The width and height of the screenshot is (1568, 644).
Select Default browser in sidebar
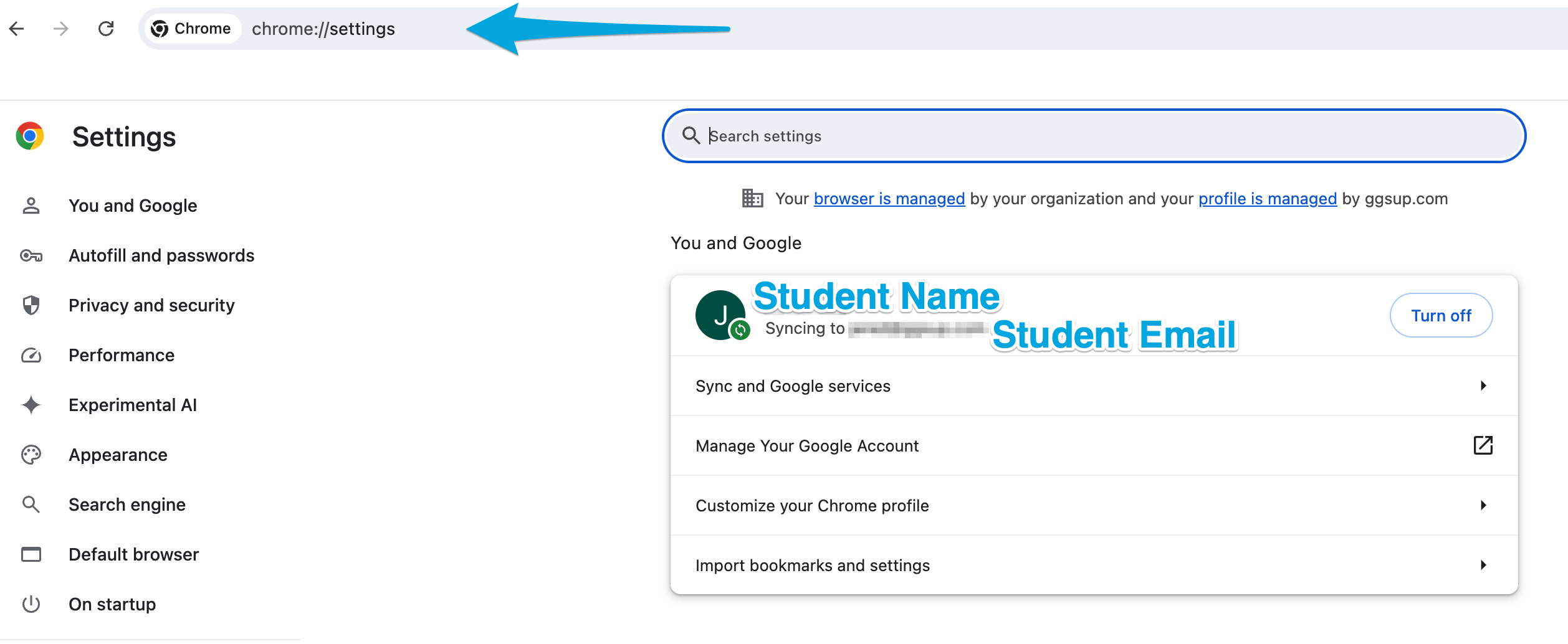coord(134,554)
